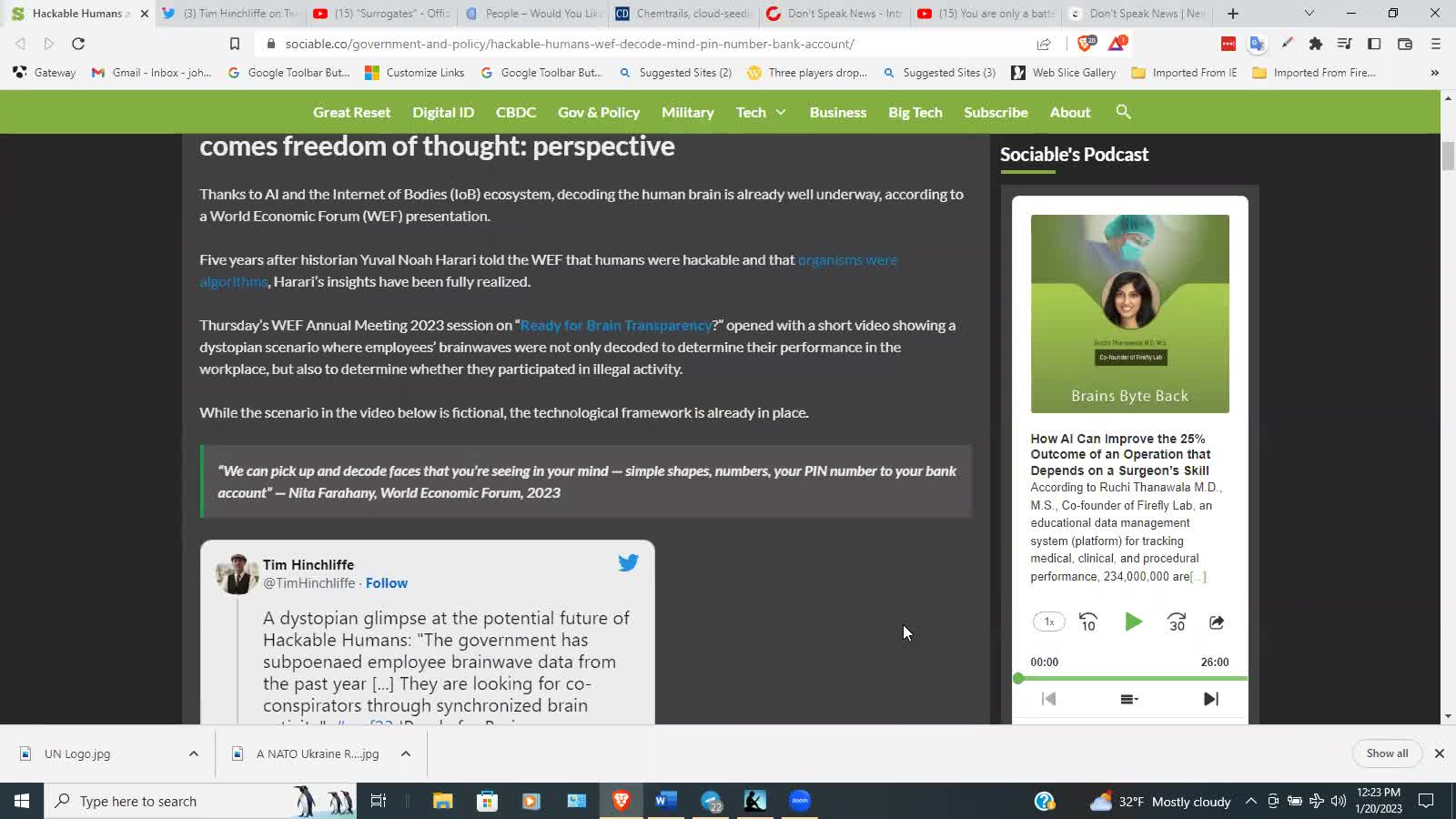Open the Brave Wallet icon
Screen dimensions: 1456x819
pyautogui.click(x=1404, y=44)
